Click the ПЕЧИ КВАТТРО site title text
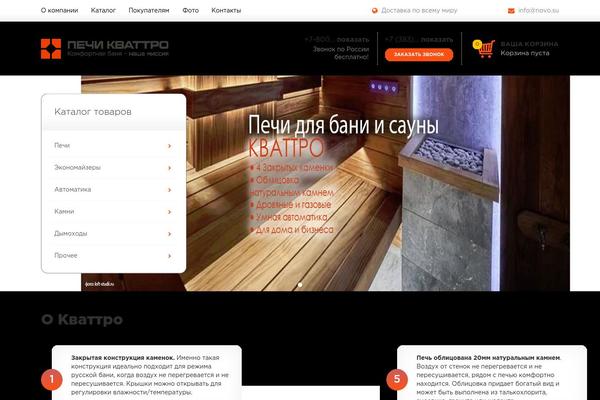The image size is (600, 400). pyautogui.click(x=118, y=45)
